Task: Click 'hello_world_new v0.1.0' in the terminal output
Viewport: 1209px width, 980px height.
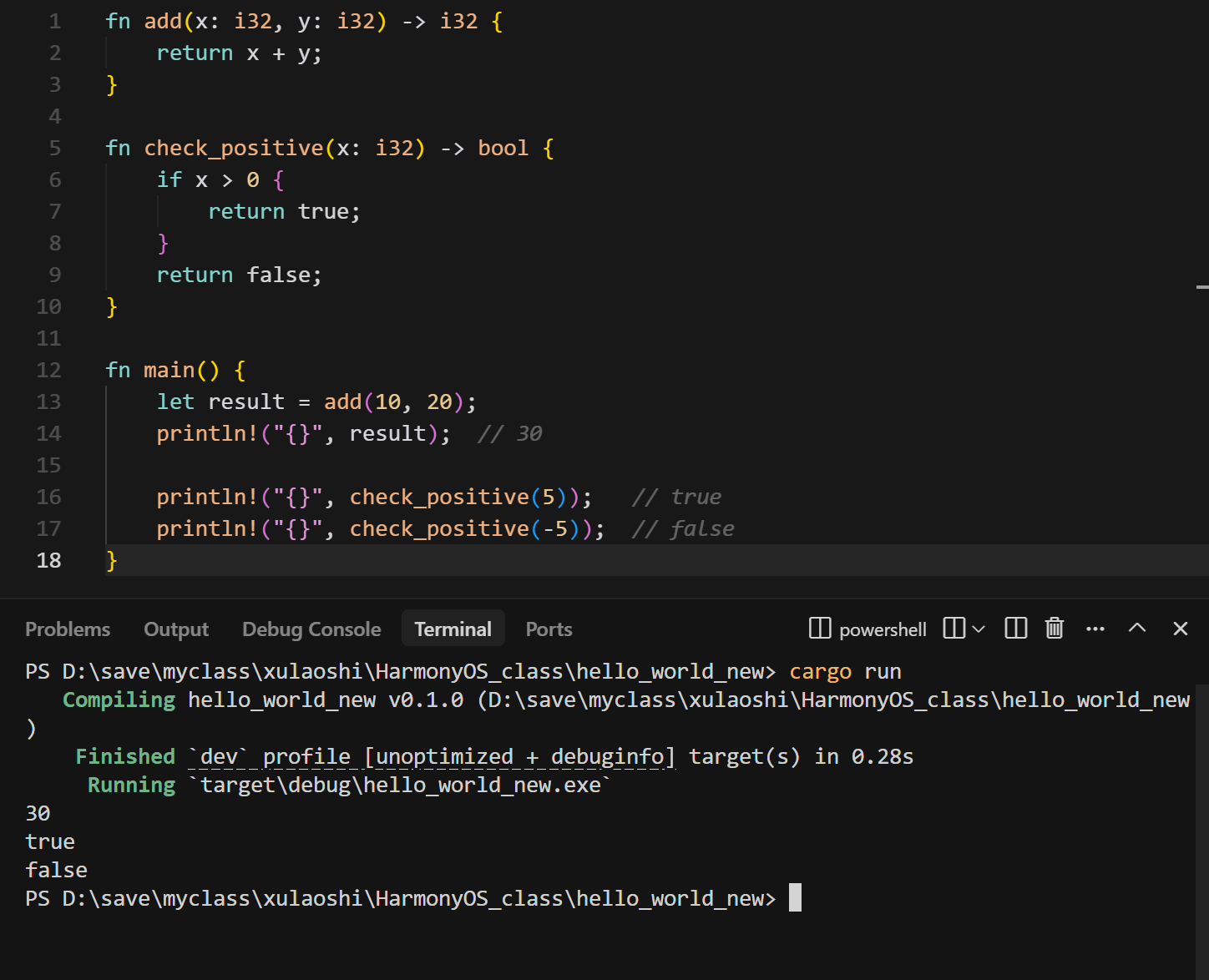Action: click(326, 700)
